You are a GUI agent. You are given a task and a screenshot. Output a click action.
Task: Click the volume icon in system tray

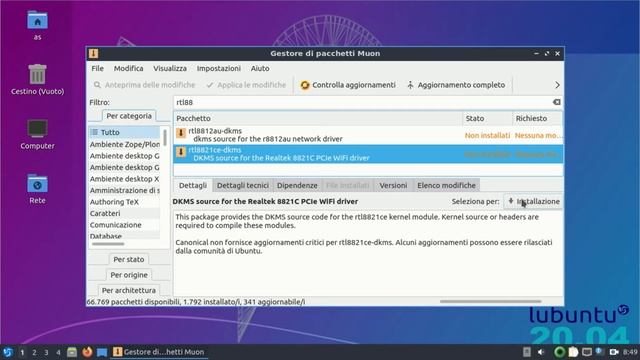click(x=541, y=352)
